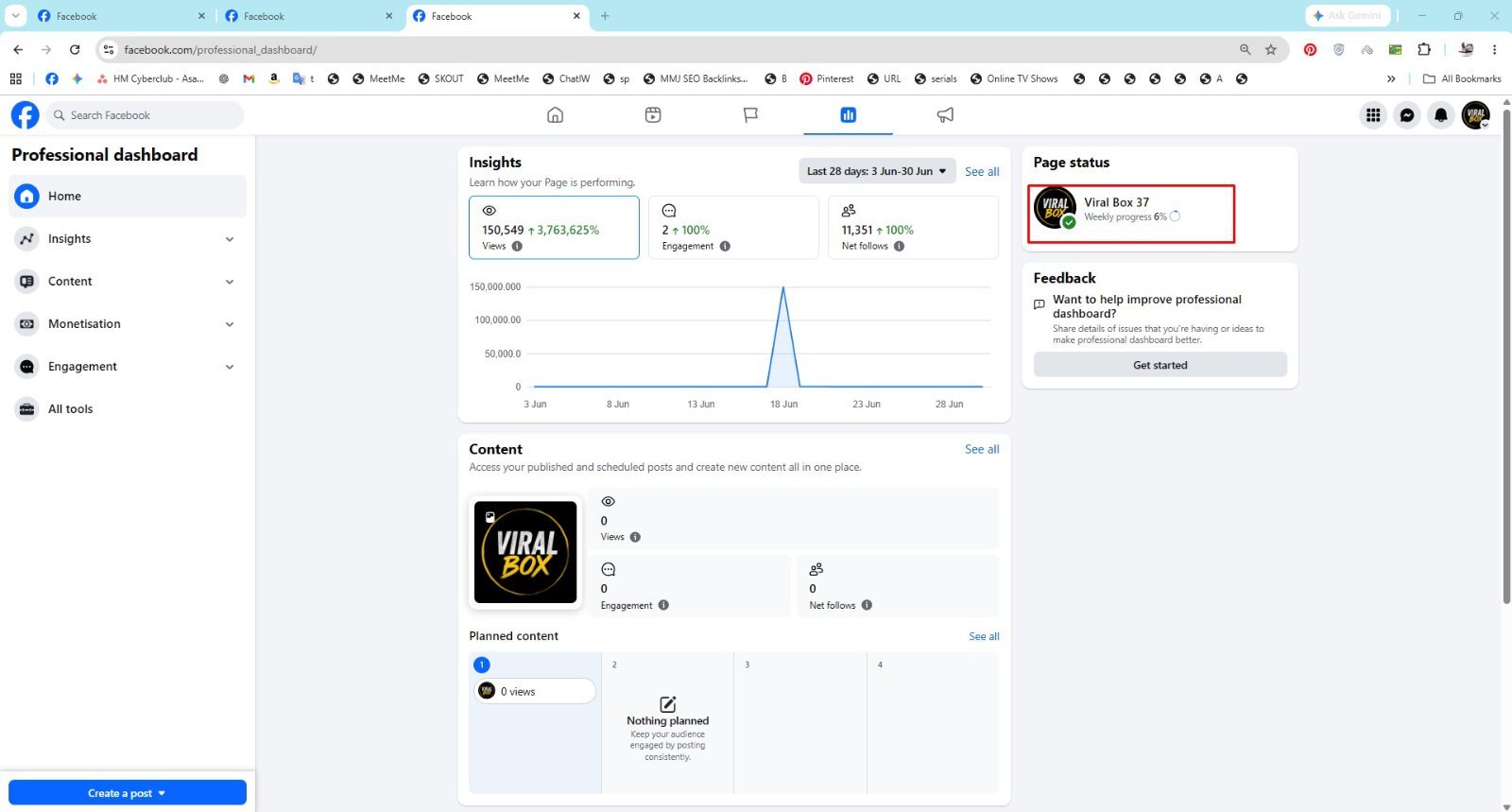Viewport: 1512px width, 812px height.
Task: Click See all for Planned content
Action: pyautogui.click(x=984, y=636)
